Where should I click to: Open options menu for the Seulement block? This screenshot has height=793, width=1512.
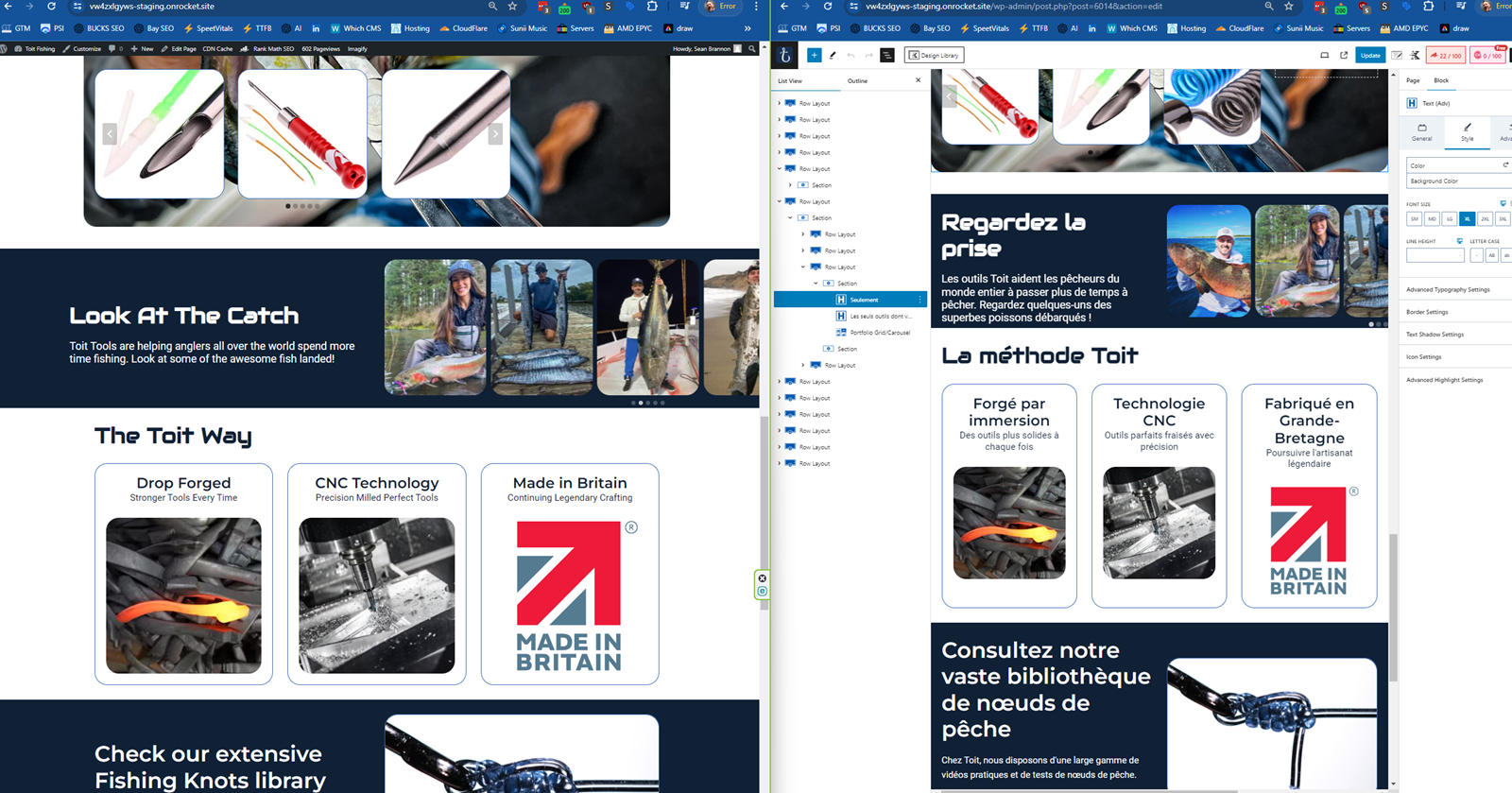[919, 300]
